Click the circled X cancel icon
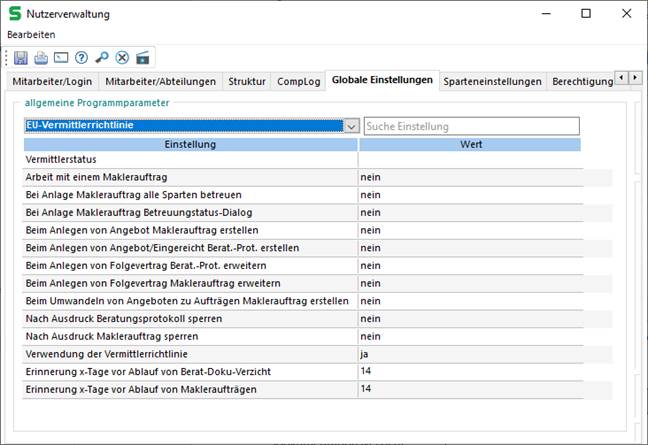The image size is (648, 445). click(122, 57)
